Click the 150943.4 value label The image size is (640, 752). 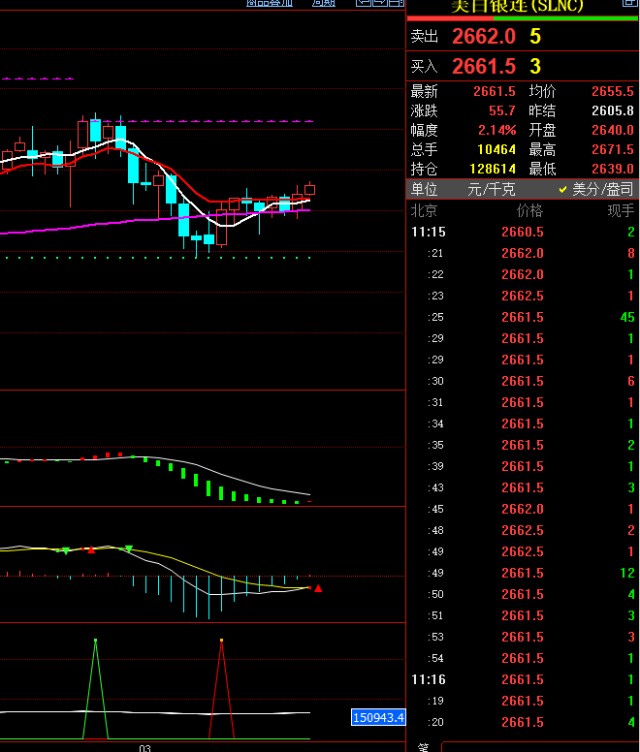point(378,717)
